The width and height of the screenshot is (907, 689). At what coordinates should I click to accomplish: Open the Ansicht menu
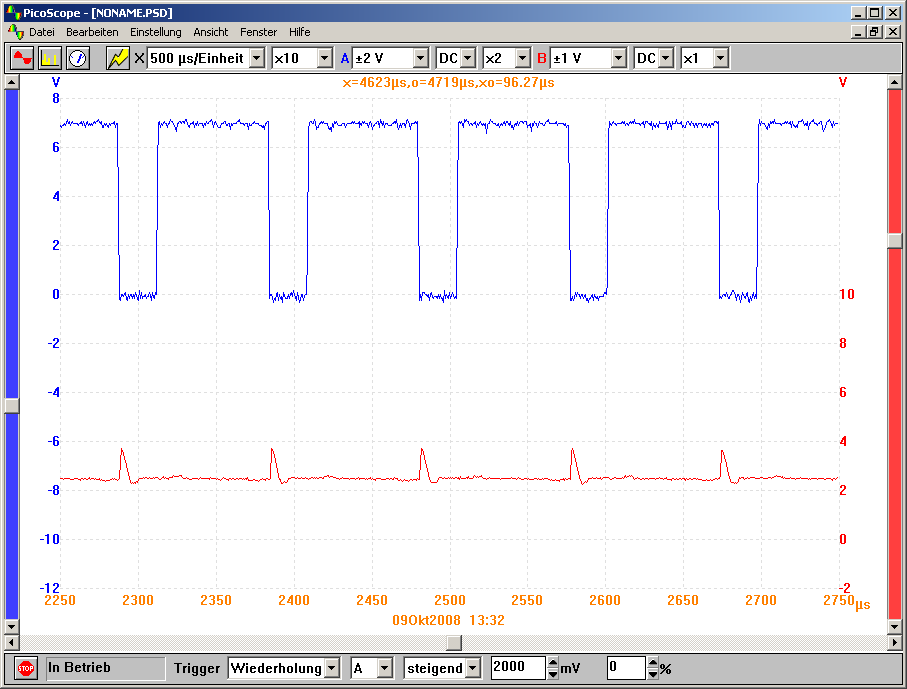point(211,32)
